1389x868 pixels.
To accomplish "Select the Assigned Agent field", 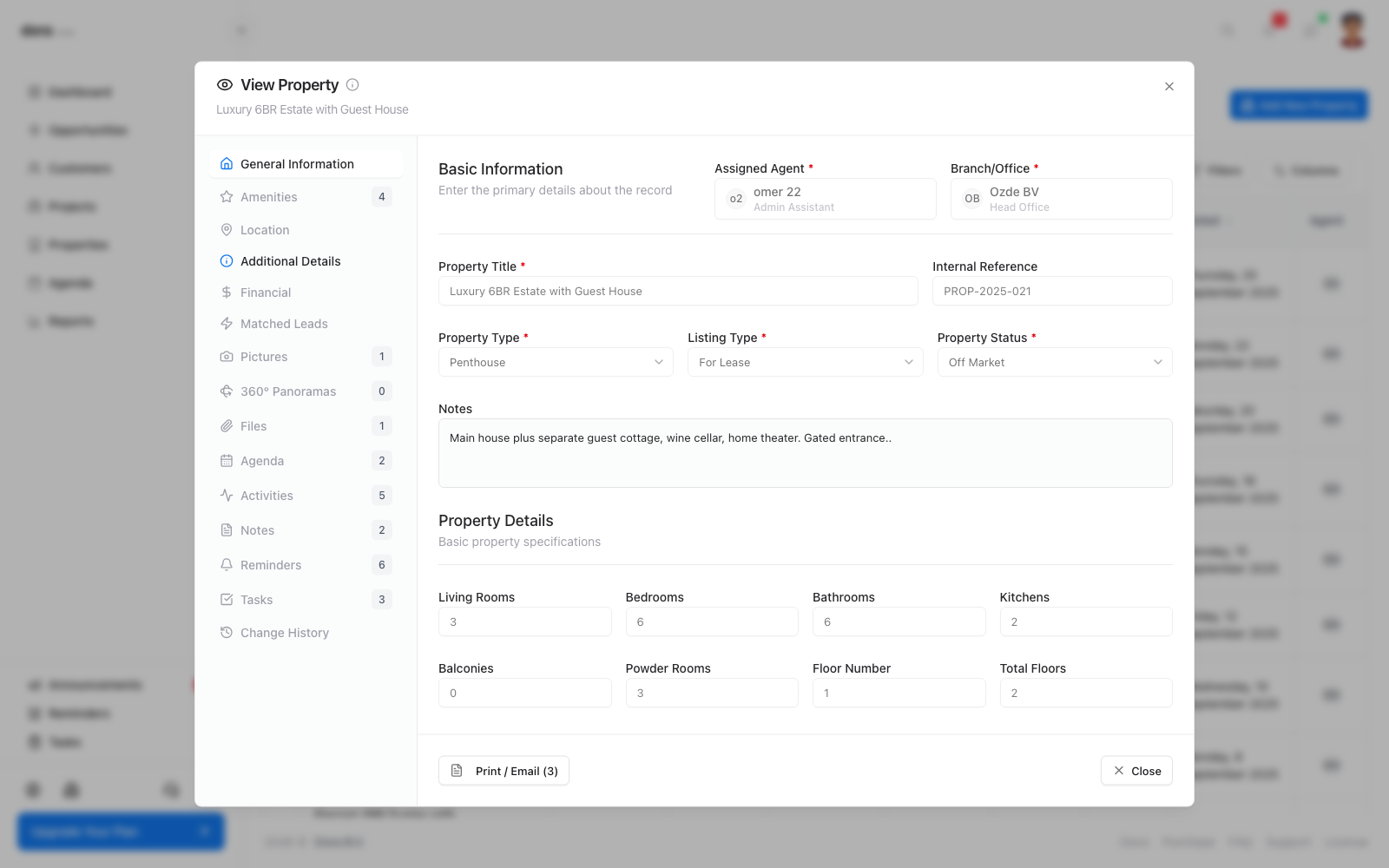I will click(826, 199).
